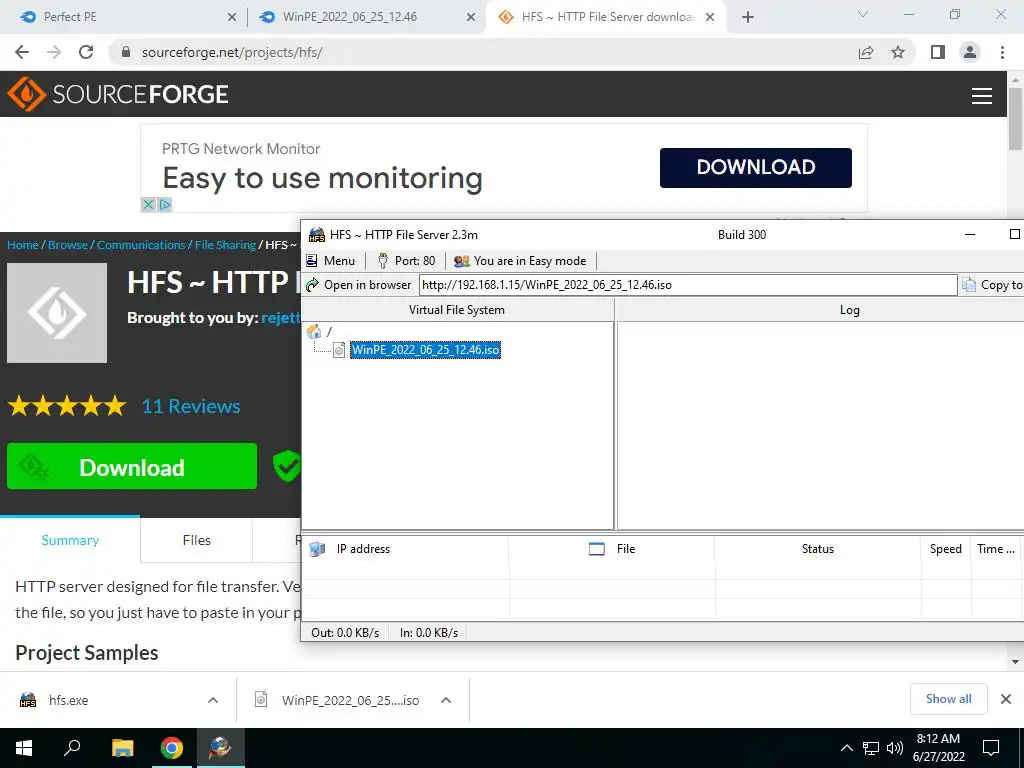This screenshot has height=768, width=1024.
Task: Select WinPE_2022_06_25_12.46.iso in the file tree
Action: (x=425, y=350)
